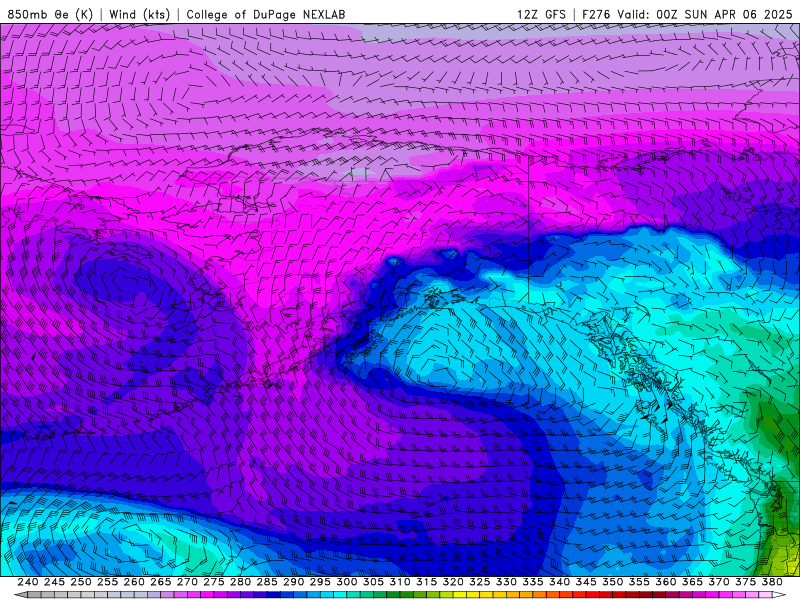Click the 280 legend number

[240, 582]
